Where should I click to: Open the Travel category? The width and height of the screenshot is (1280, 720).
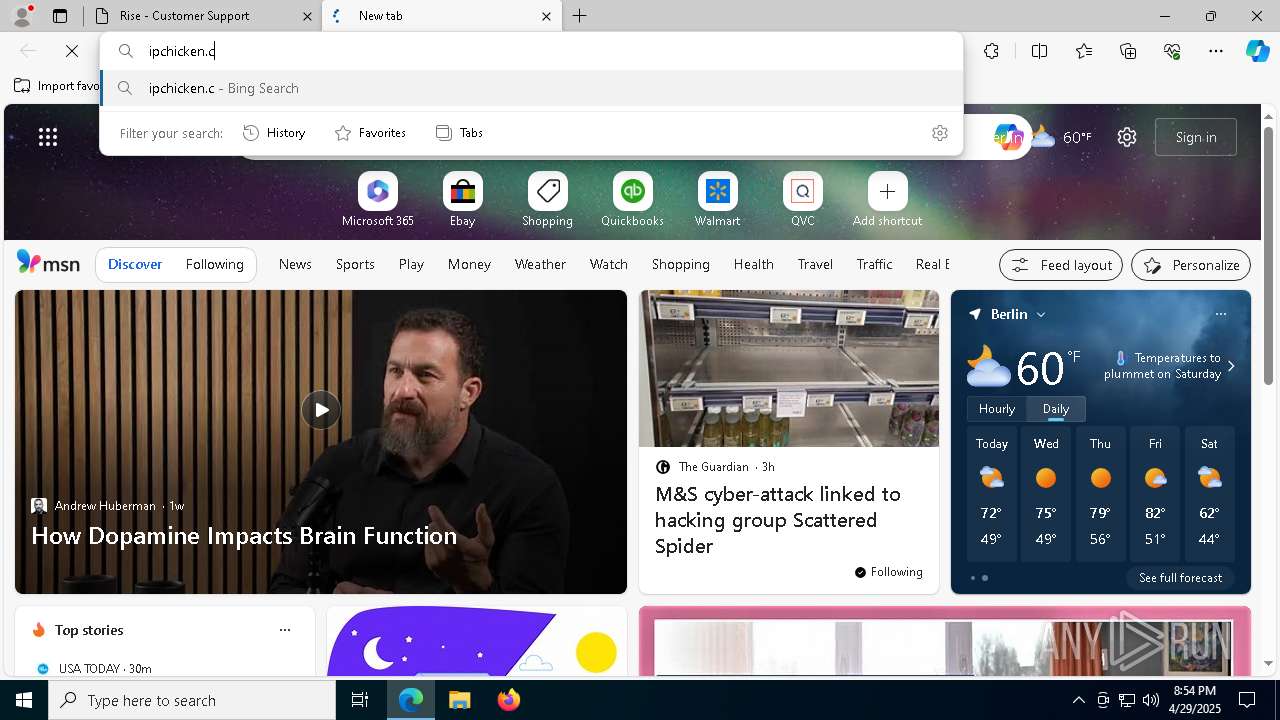pos(815,264)
